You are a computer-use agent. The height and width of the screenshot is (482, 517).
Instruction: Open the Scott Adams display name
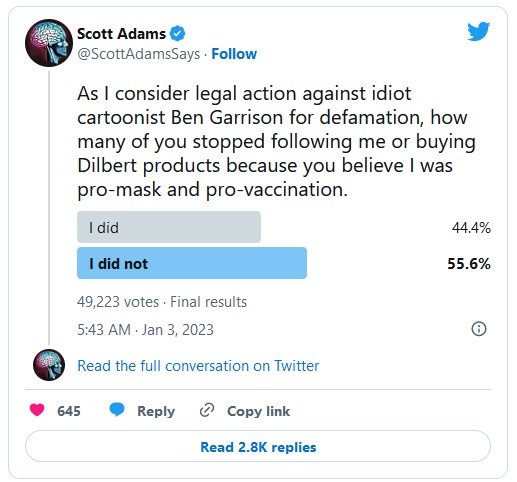(x=121, y=34)
